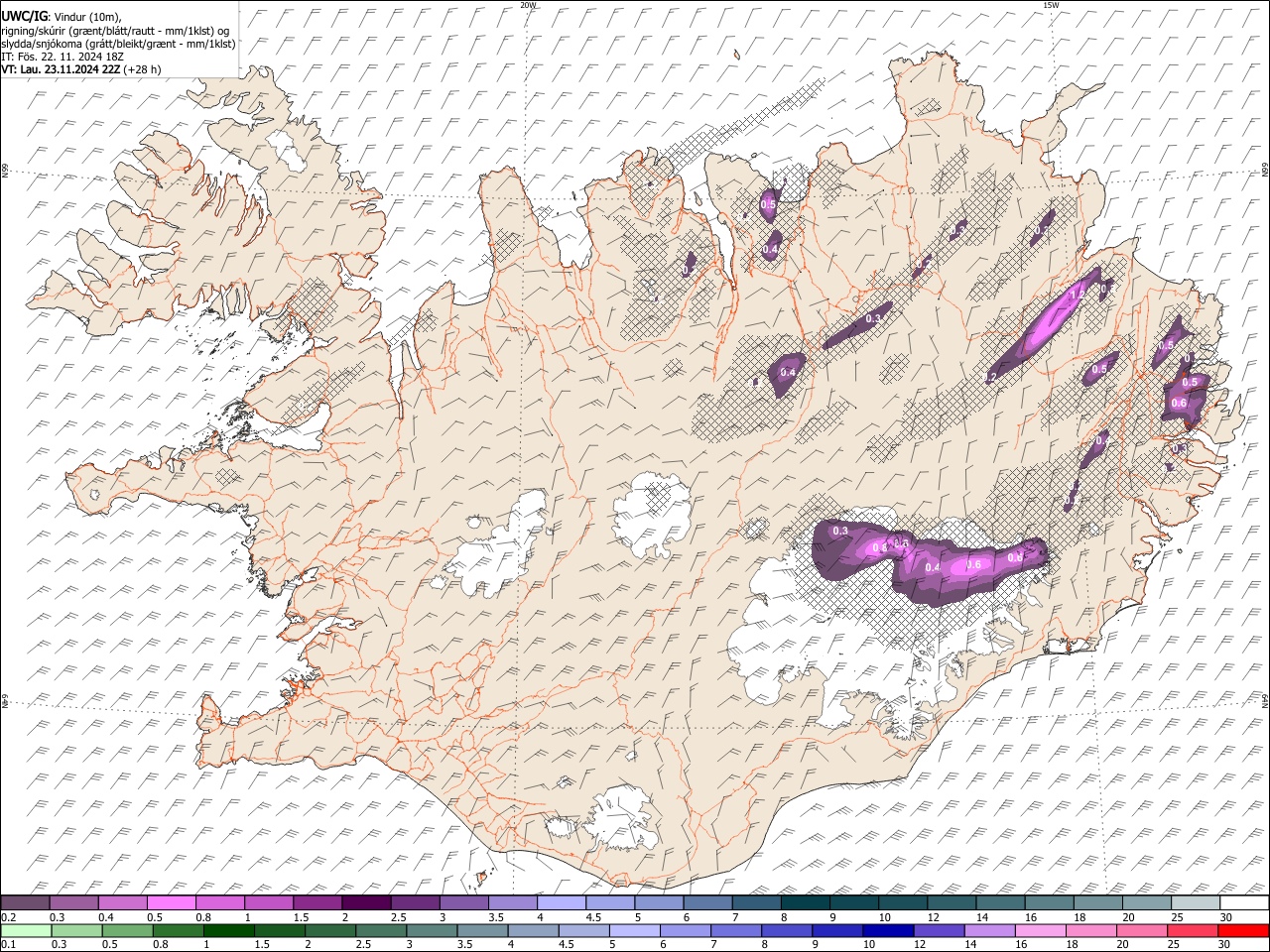Select the deep blue lower swatch between 10 and 12

[889, 930]
